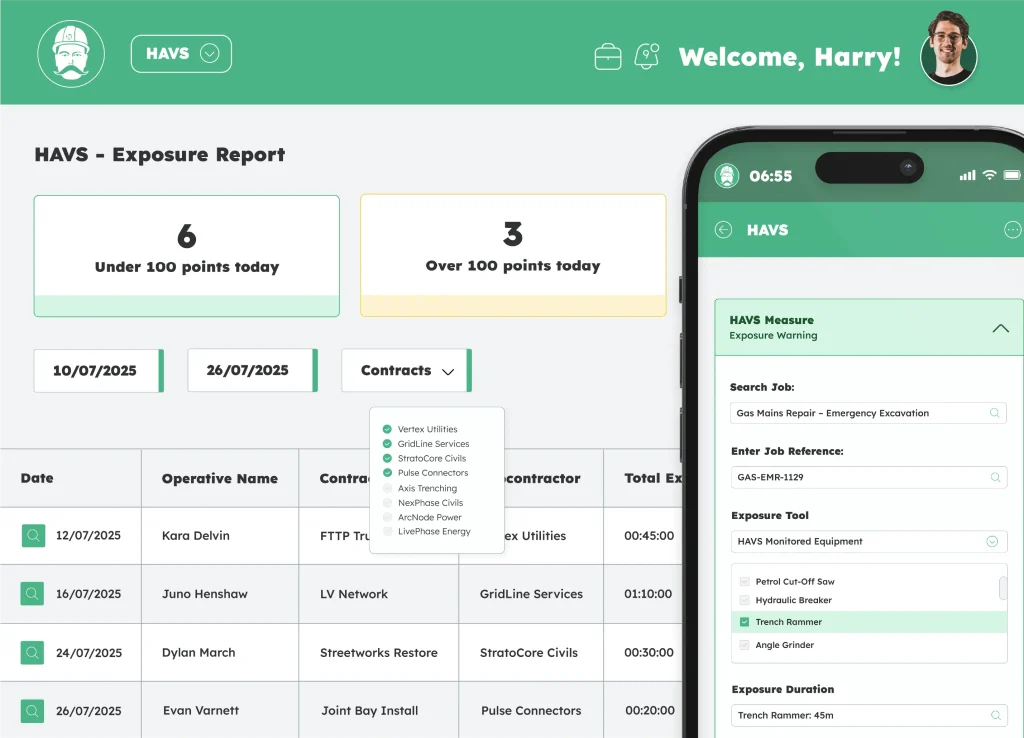Screen dimensions: 1024x738
Task: Tap the more options icon in phone header
Action: tap(1012, 230)
